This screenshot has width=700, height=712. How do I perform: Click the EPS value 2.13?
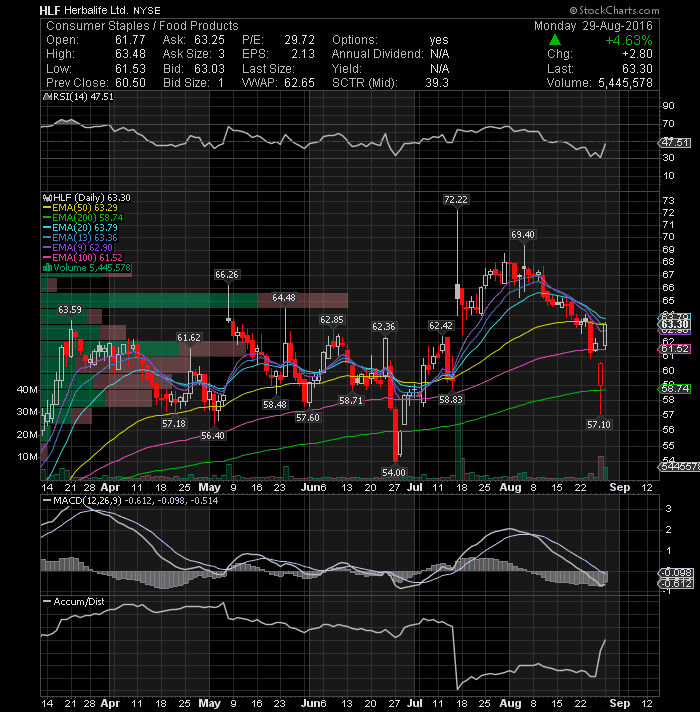pos(303,54)
